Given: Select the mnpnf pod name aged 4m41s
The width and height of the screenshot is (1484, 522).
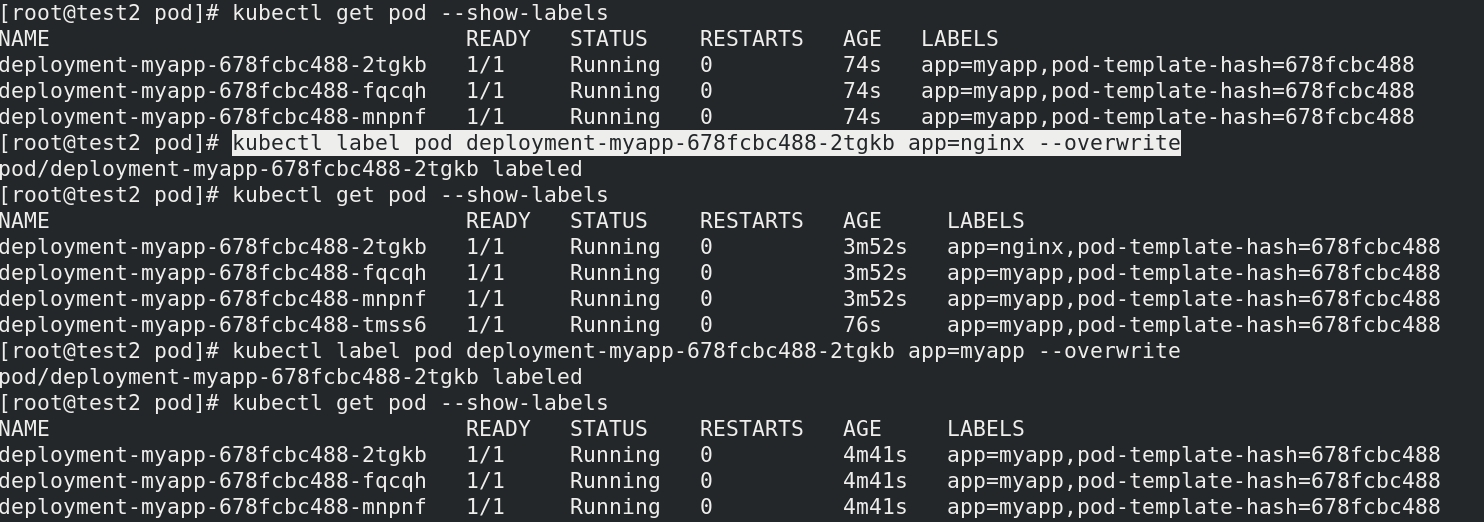Looking at the screenshot, I should coord(213,507).
